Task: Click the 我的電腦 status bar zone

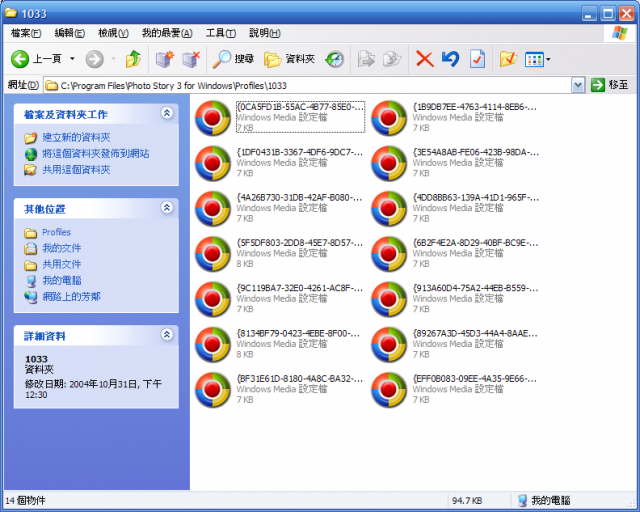Action: [544, 500]
